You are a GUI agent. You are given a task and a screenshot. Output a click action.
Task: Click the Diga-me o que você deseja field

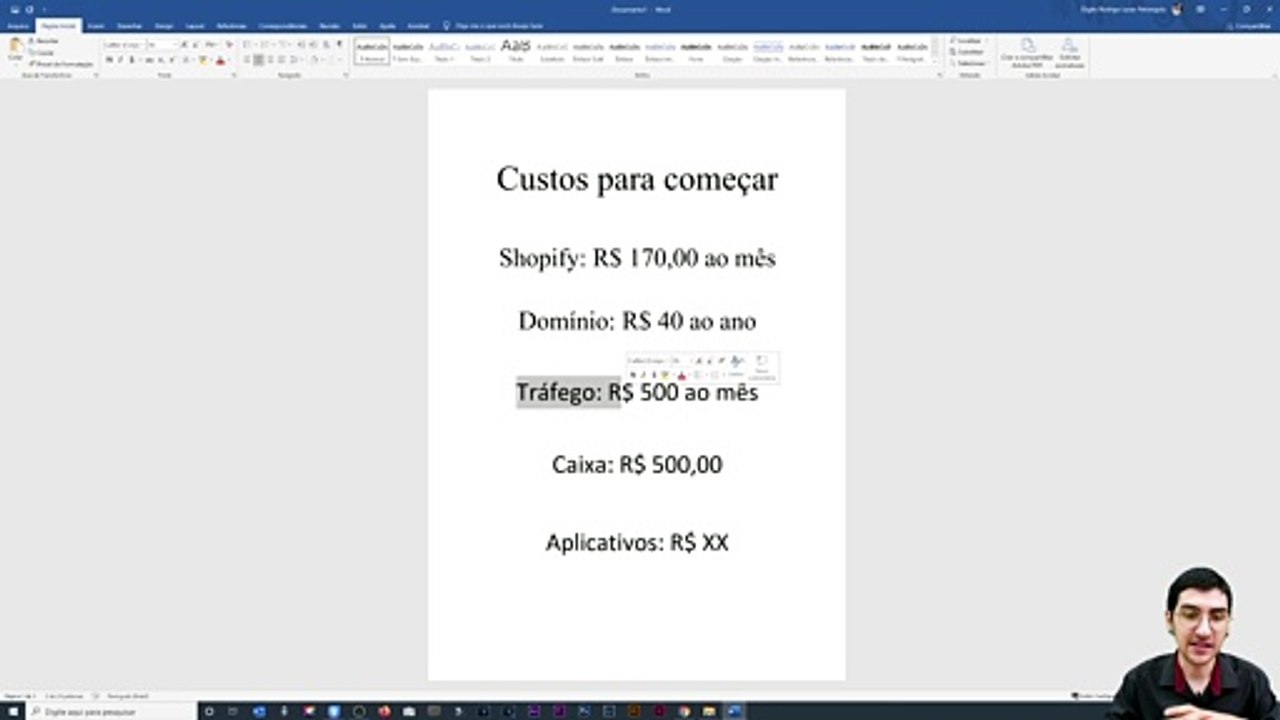pyautogui.click(x=499, y=26)
